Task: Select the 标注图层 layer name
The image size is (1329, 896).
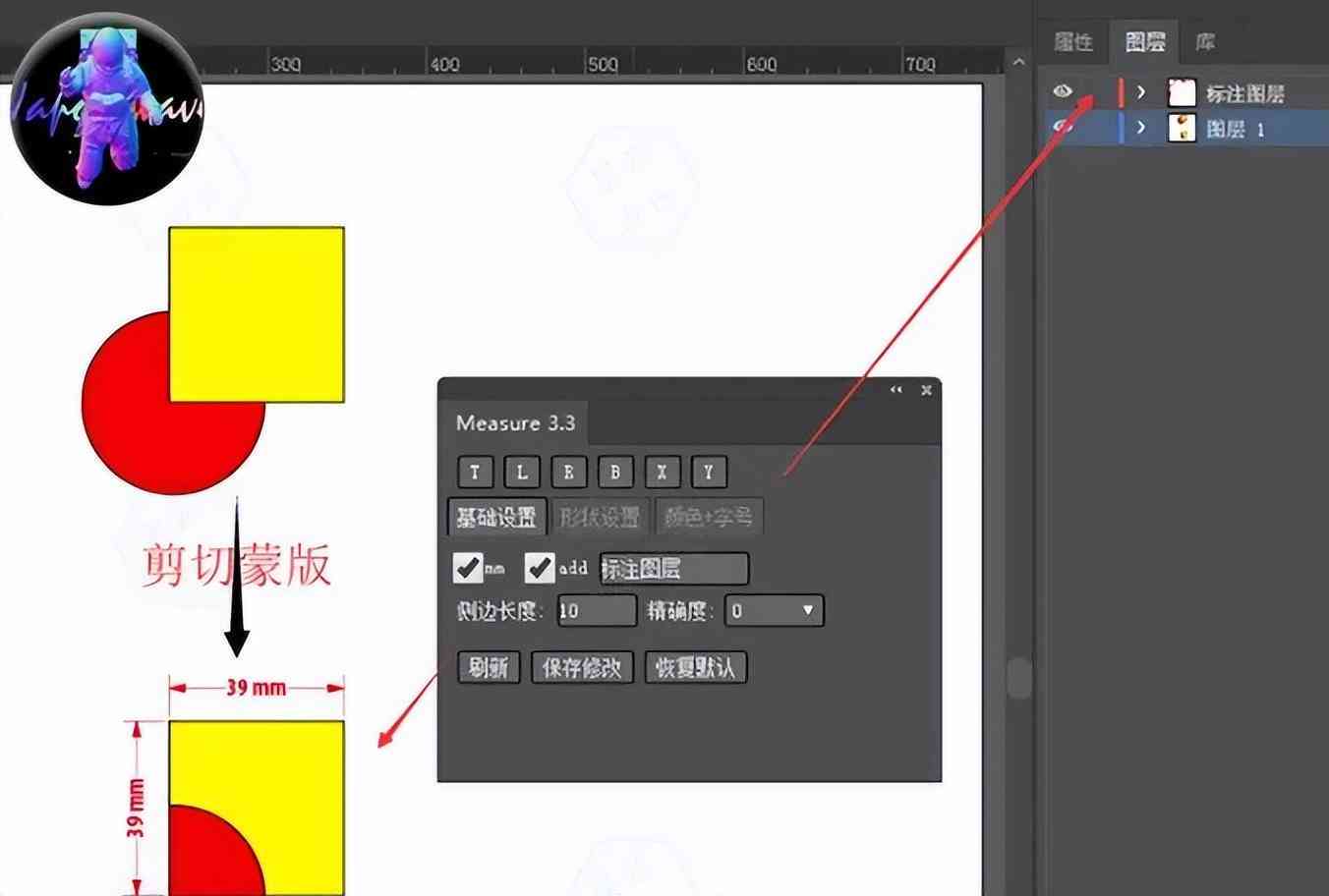Action: [x=1245, y=93]
